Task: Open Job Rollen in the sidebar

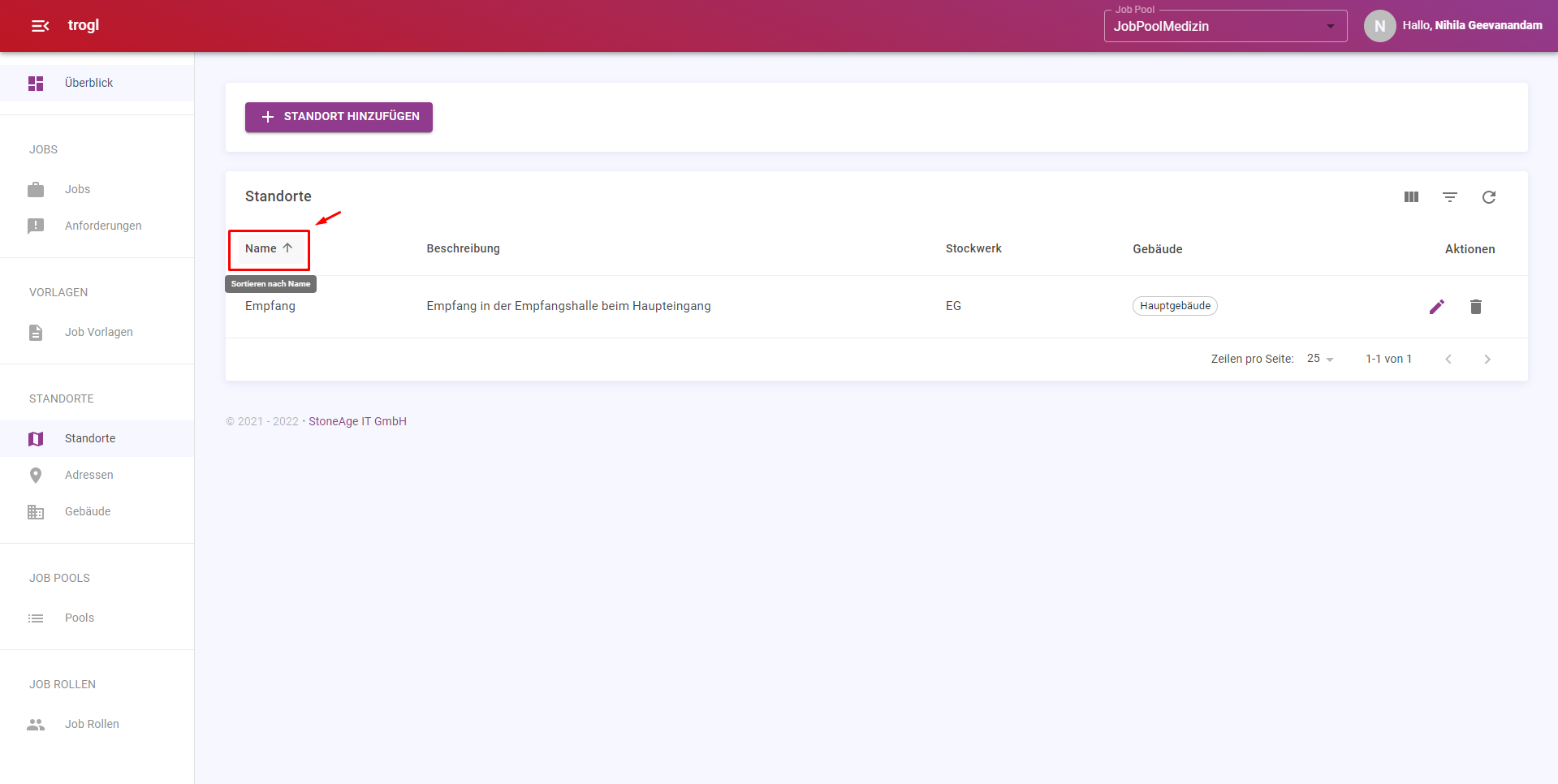Action: tap(97, 724)
